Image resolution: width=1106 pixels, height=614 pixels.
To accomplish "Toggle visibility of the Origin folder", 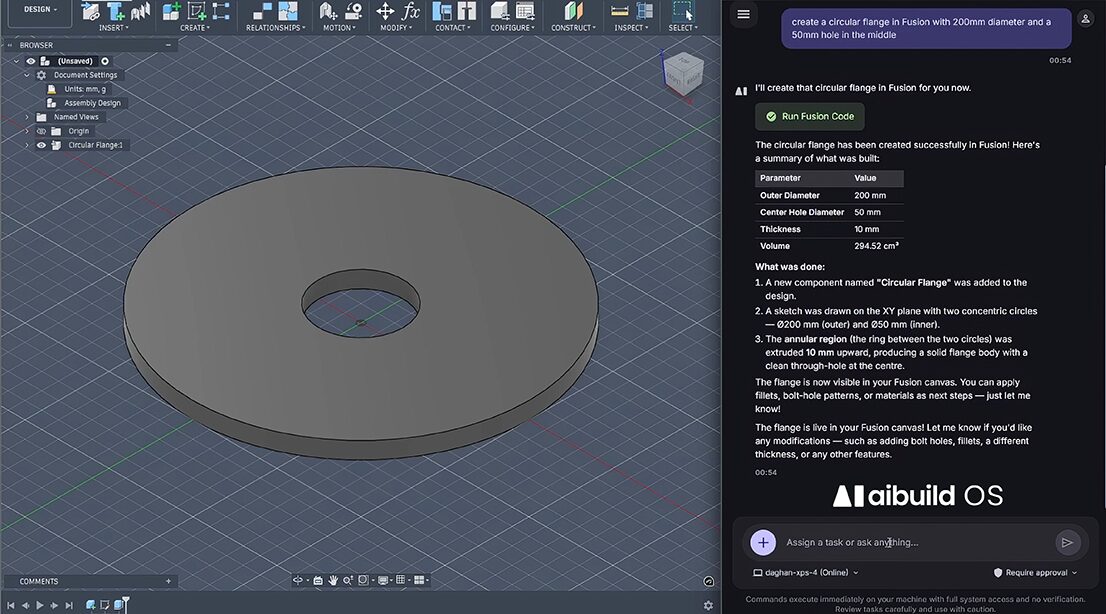I will 41,131.
